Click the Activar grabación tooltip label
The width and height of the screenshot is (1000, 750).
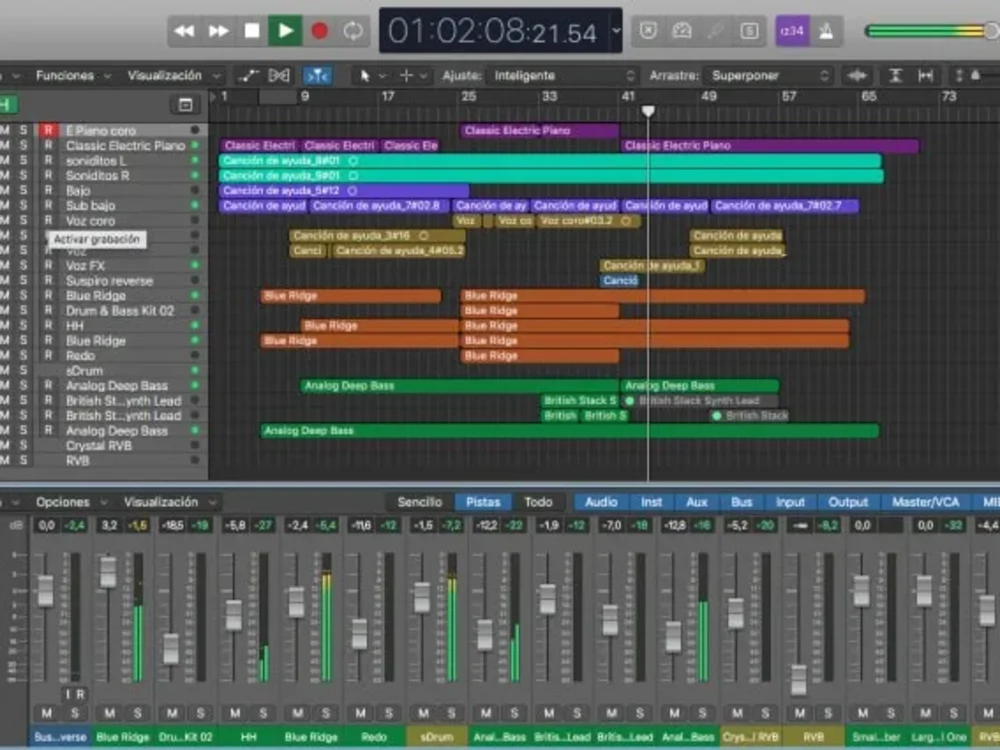pos(97,239)
